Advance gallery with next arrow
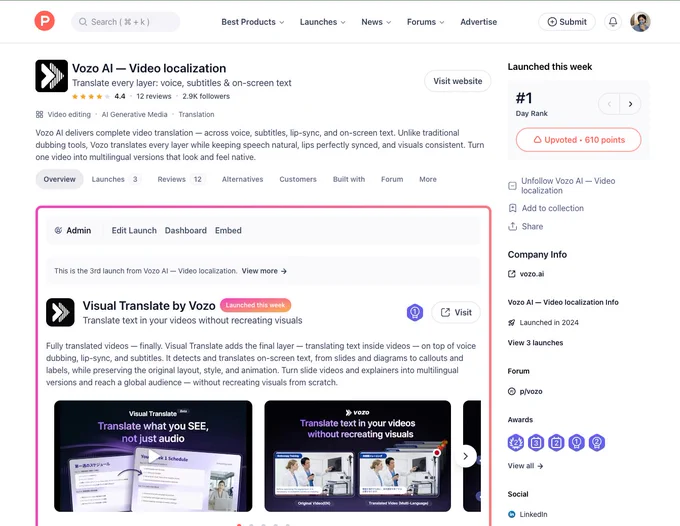This screenshot has height=526, width=680. (x=465, y=456)
